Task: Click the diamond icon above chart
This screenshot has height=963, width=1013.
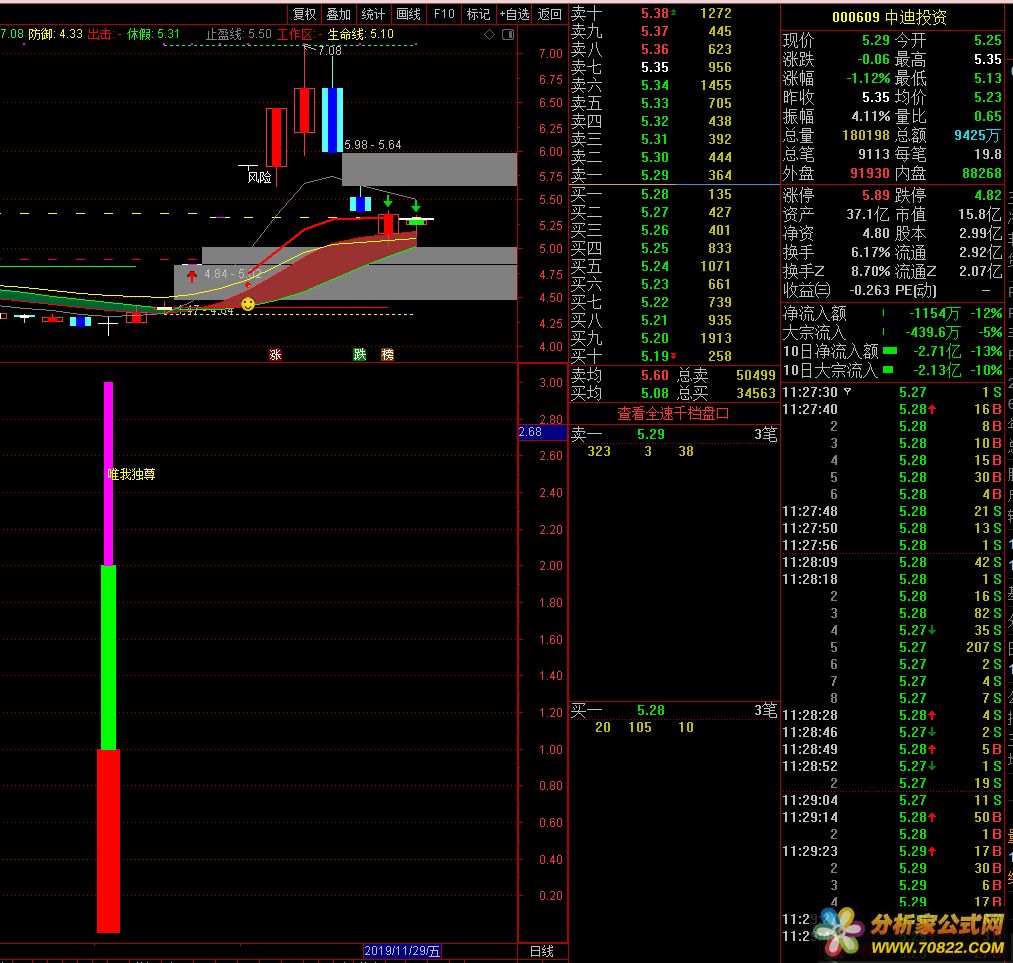Action: [490, 34]
